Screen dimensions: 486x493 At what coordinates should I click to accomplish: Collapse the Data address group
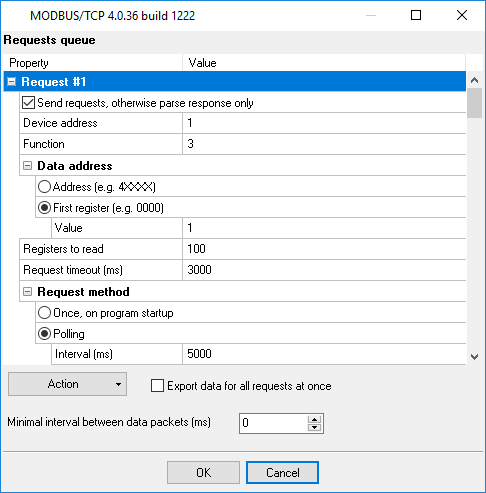click(x=27, y=166)
